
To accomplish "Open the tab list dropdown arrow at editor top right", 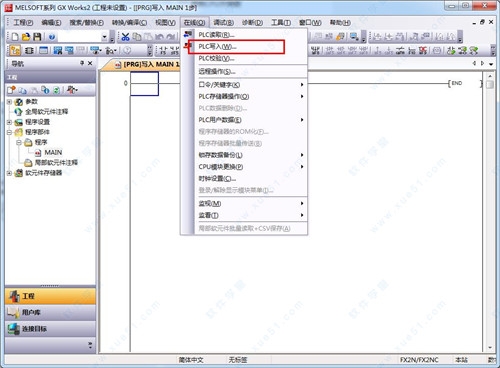I will pyautogui.click(x=491, y=64).
